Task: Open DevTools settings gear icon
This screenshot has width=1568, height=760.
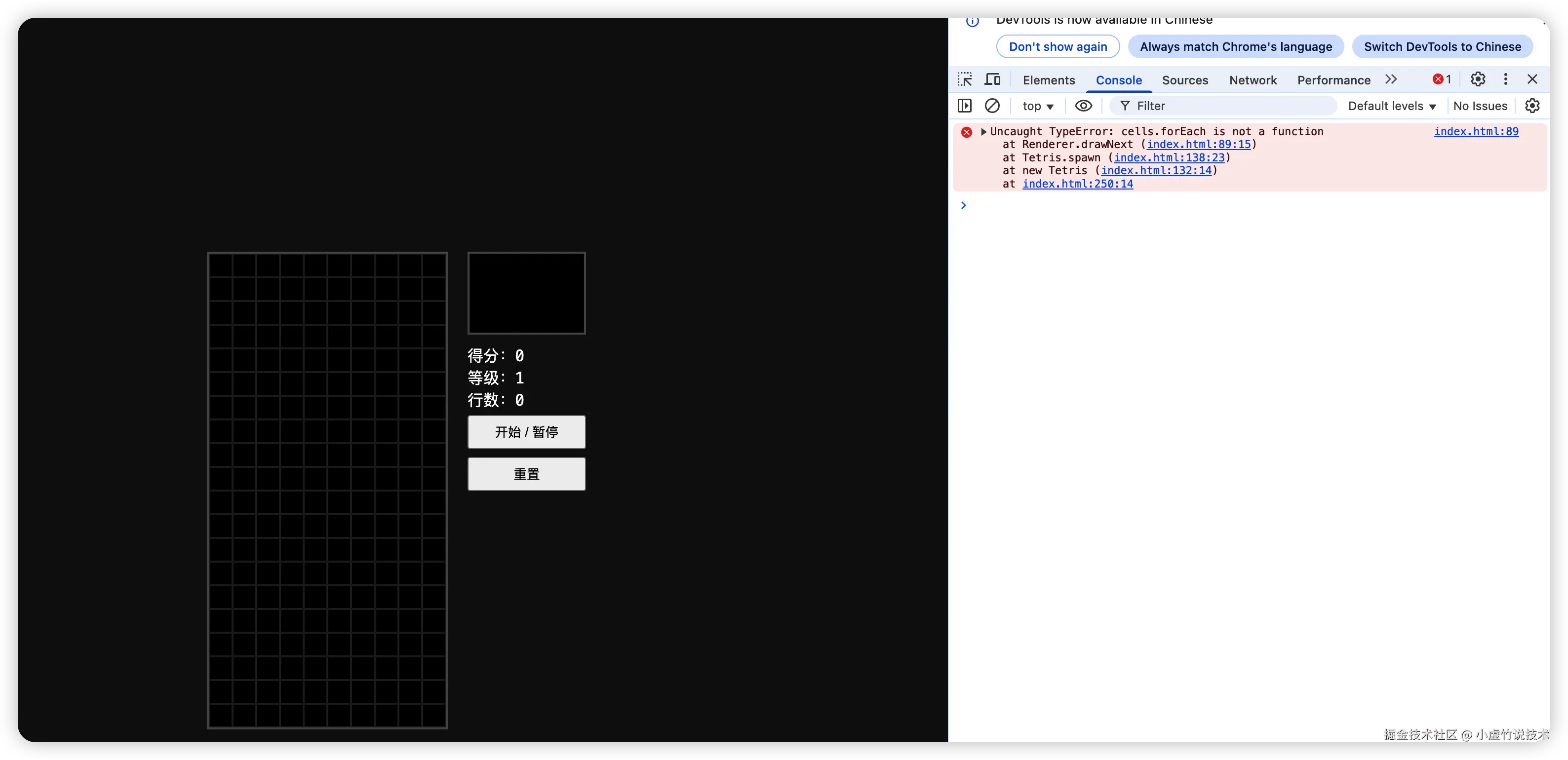Action: tap(1478, 79)
